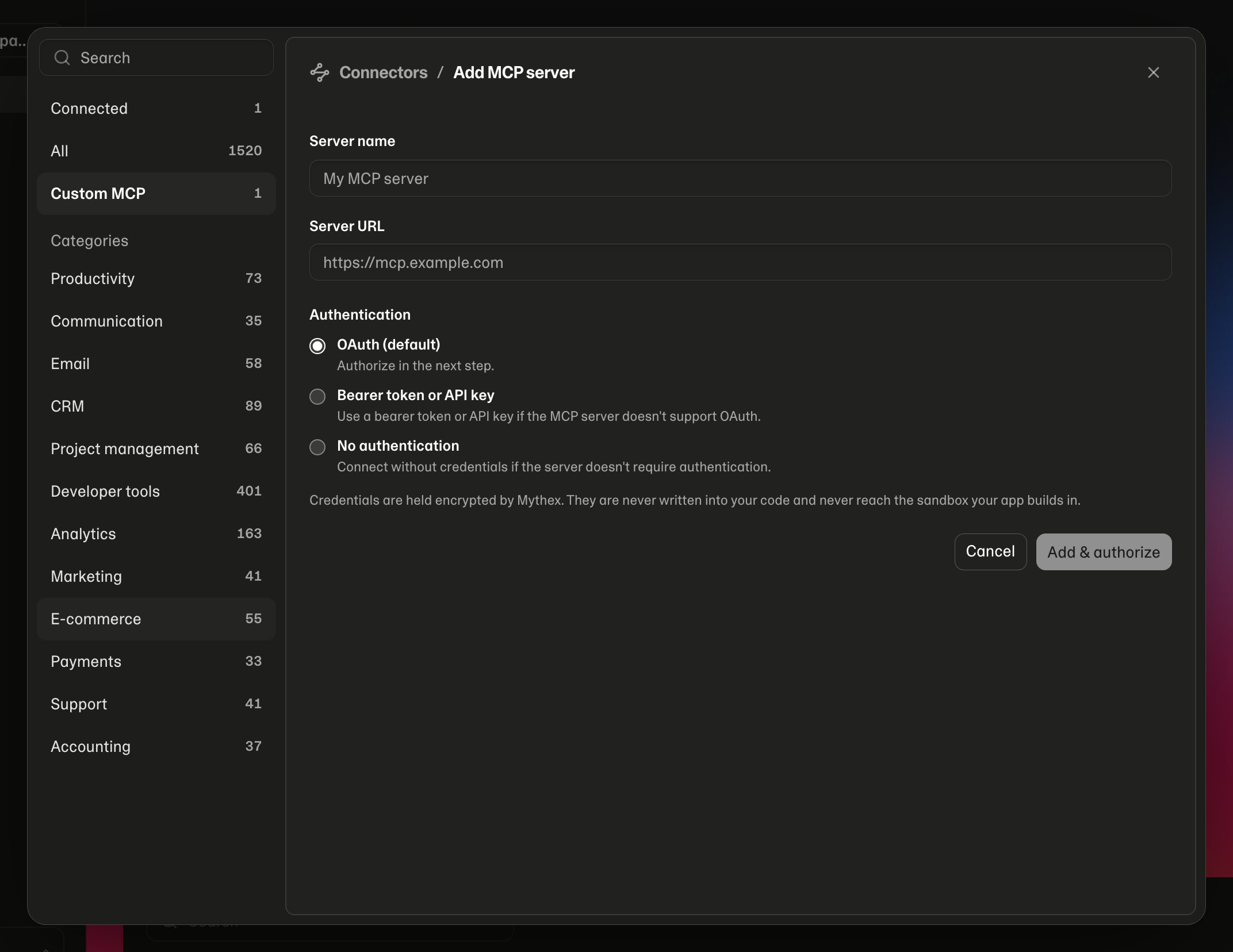Screen dimensions: 1233x952
Task: Click the 1520 count next to All
Action: tap(245, 151)
